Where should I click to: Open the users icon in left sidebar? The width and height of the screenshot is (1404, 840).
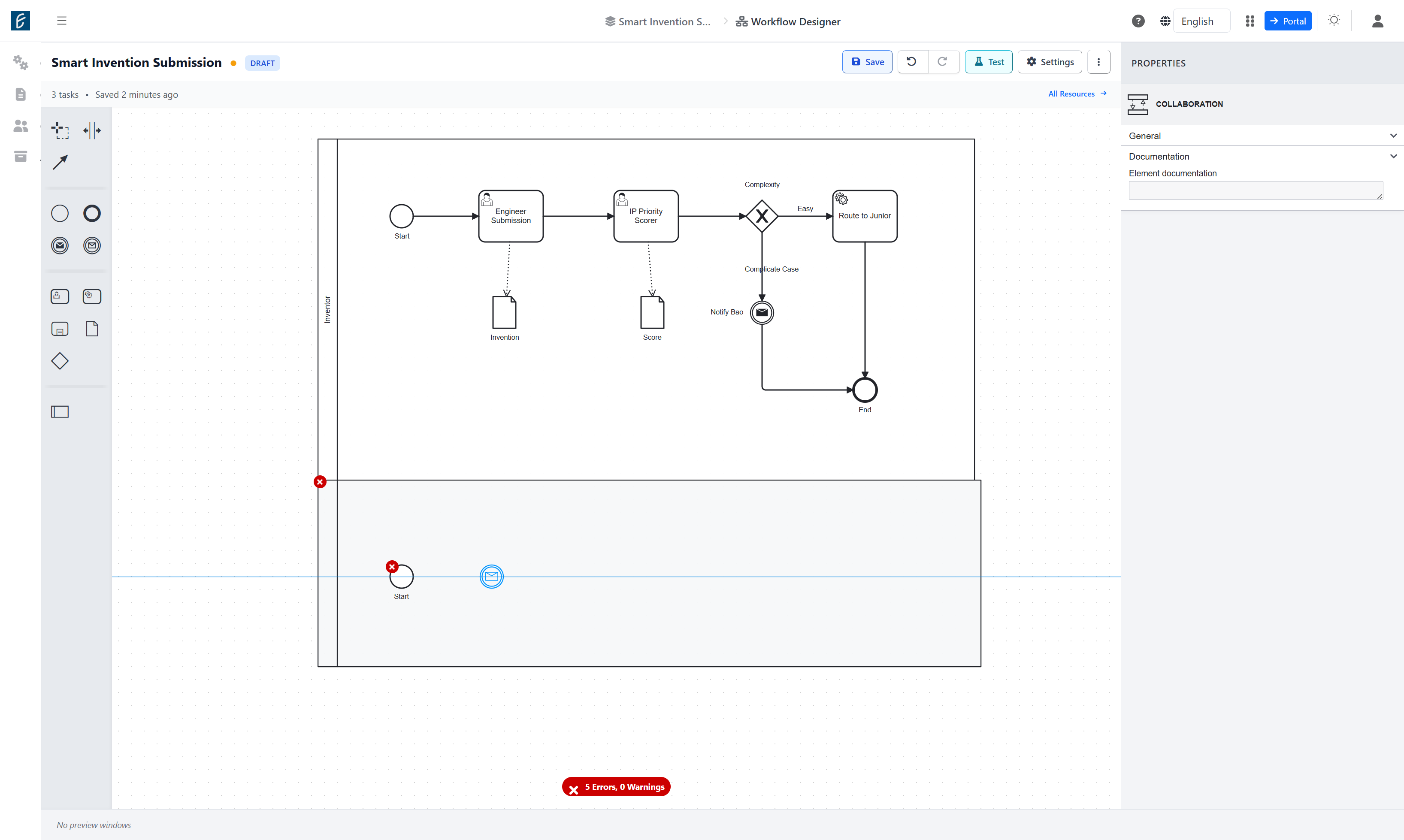[x=20, y=126]
